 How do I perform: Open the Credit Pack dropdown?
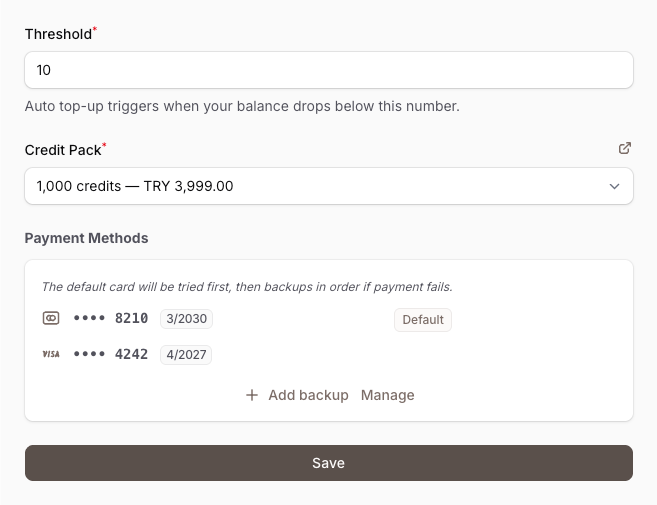[328, 186]
